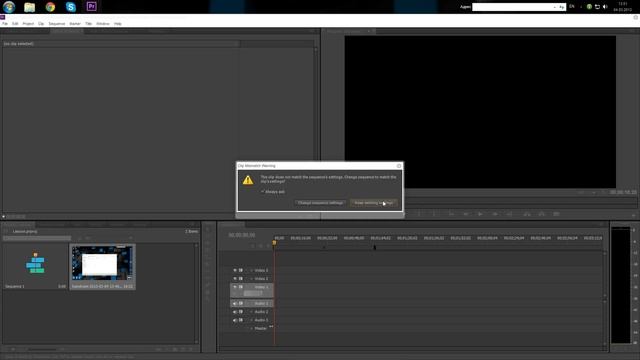The image size is (640, 360).
Task: Toggle sync lock on Audio 3 track
Action: coord(241,320)
